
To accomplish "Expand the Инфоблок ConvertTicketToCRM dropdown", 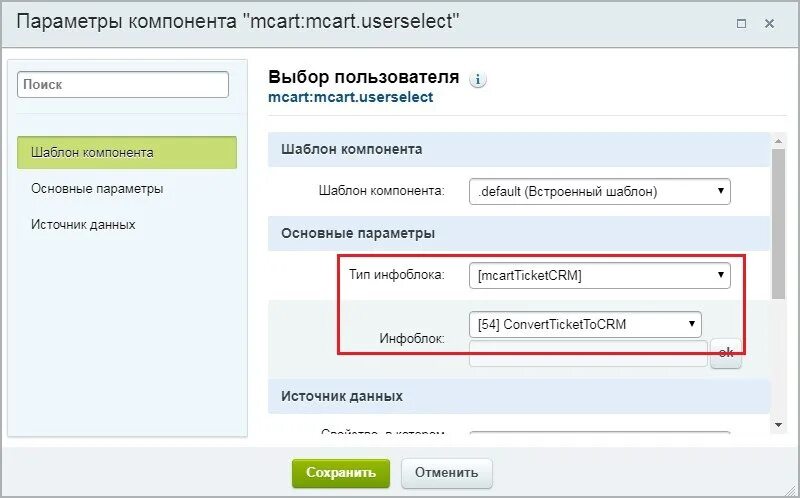I will click(x=585, y=324).
